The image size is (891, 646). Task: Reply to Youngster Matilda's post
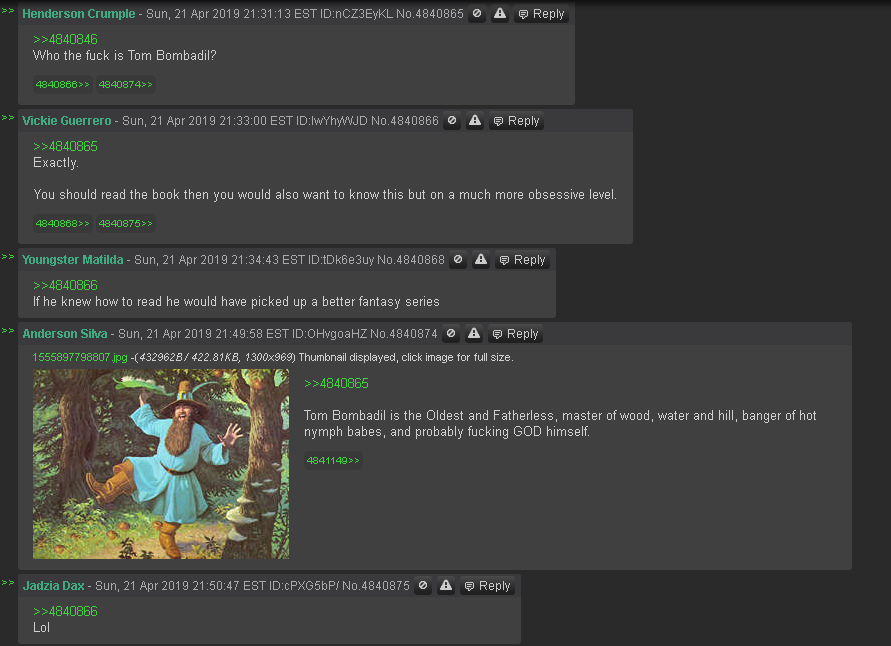tap(522, 260)
